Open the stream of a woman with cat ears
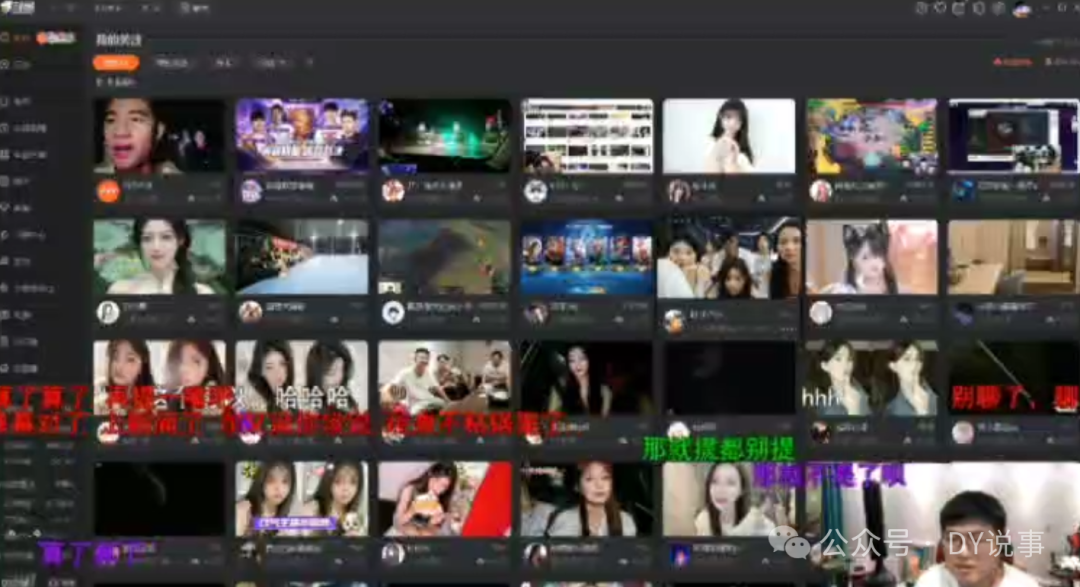The width and height of the screenshot is (1080, 587). click(x=871, y=257)
